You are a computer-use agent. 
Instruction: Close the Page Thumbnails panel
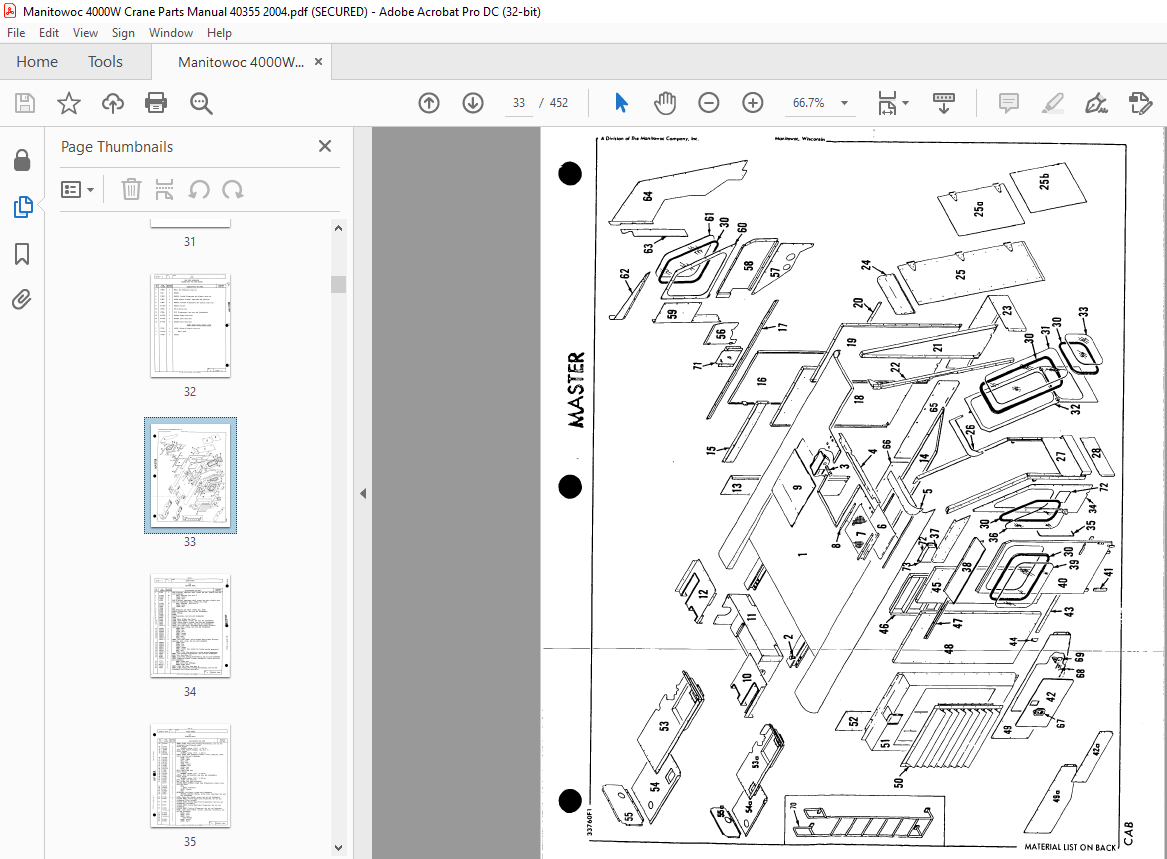pyautogui.click(x=324, y=146)
